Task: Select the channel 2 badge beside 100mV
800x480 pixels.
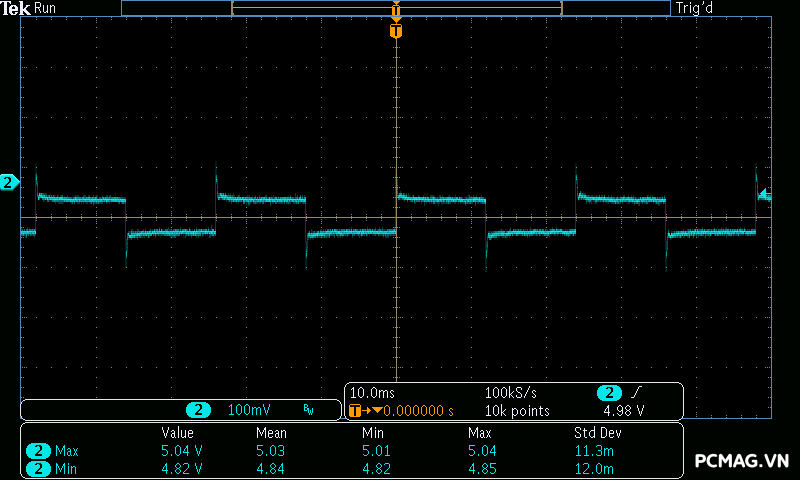Action: pos(200,410)
